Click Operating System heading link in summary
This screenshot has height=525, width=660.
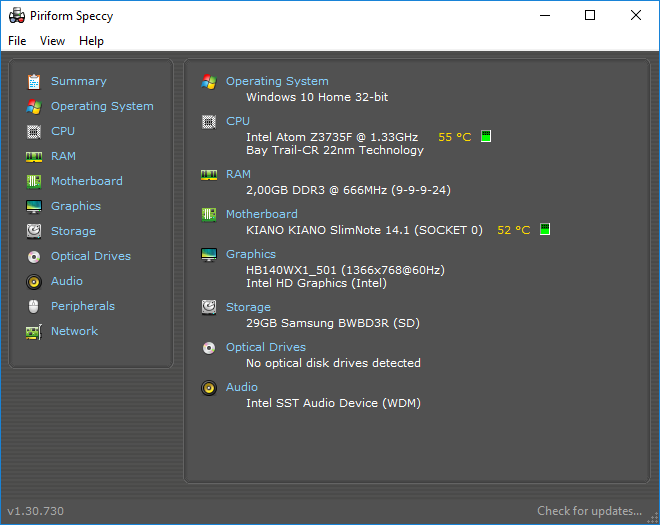[277, 81]
